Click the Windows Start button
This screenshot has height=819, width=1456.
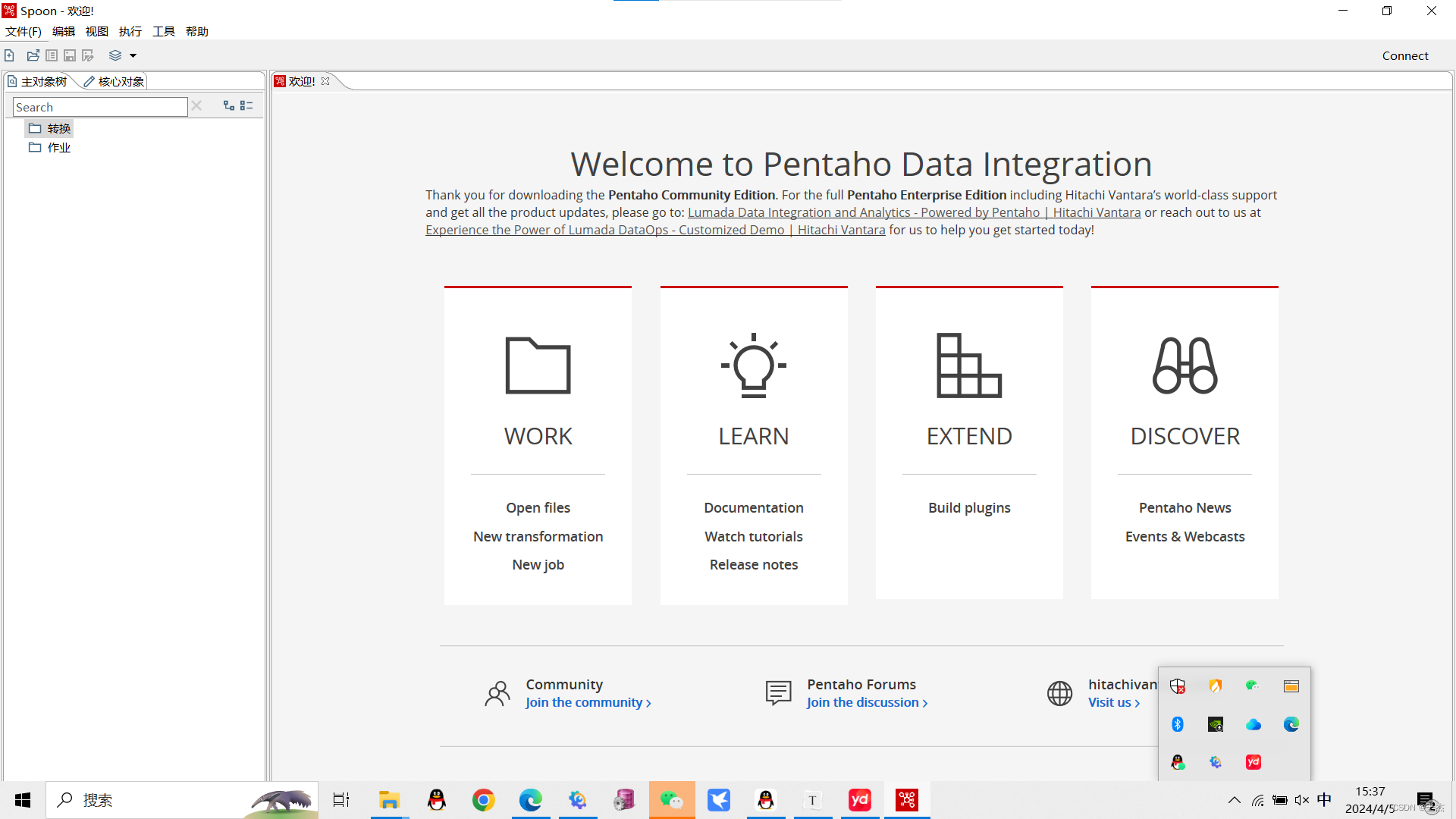pos(23,800)
